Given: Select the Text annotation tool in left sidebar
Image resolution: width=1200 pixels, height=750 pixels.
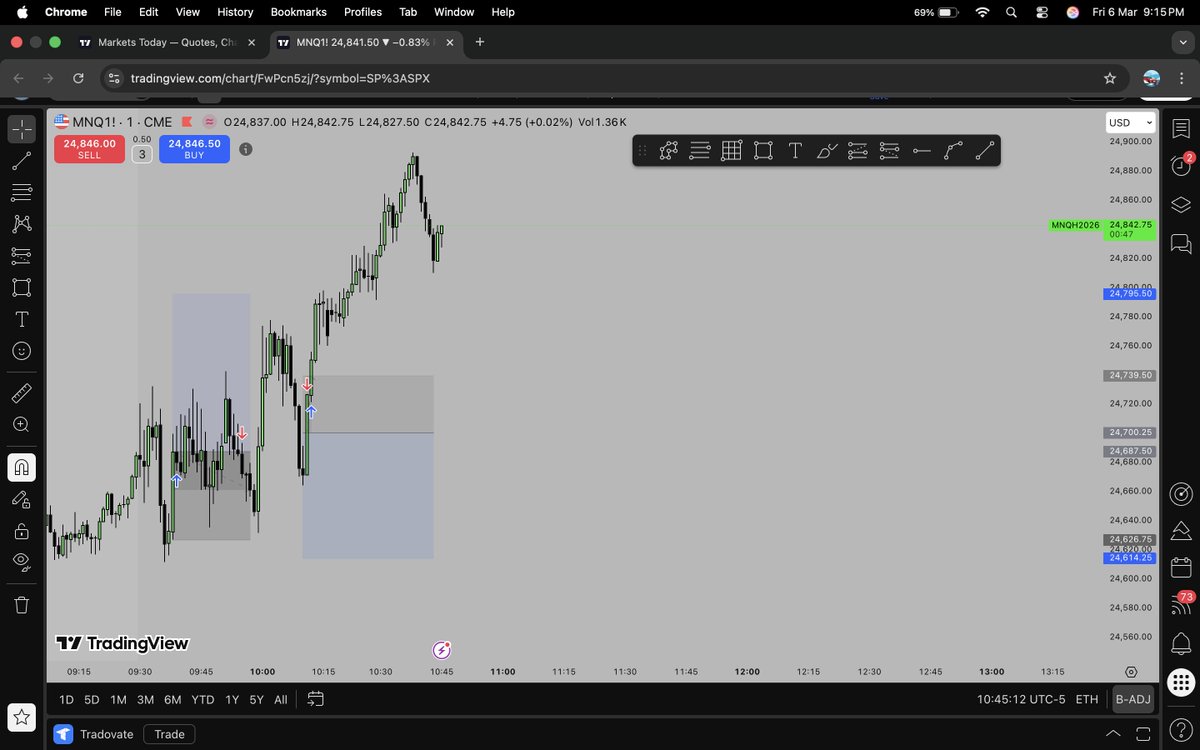Looking at the screenshot, I should click(21, 320).
